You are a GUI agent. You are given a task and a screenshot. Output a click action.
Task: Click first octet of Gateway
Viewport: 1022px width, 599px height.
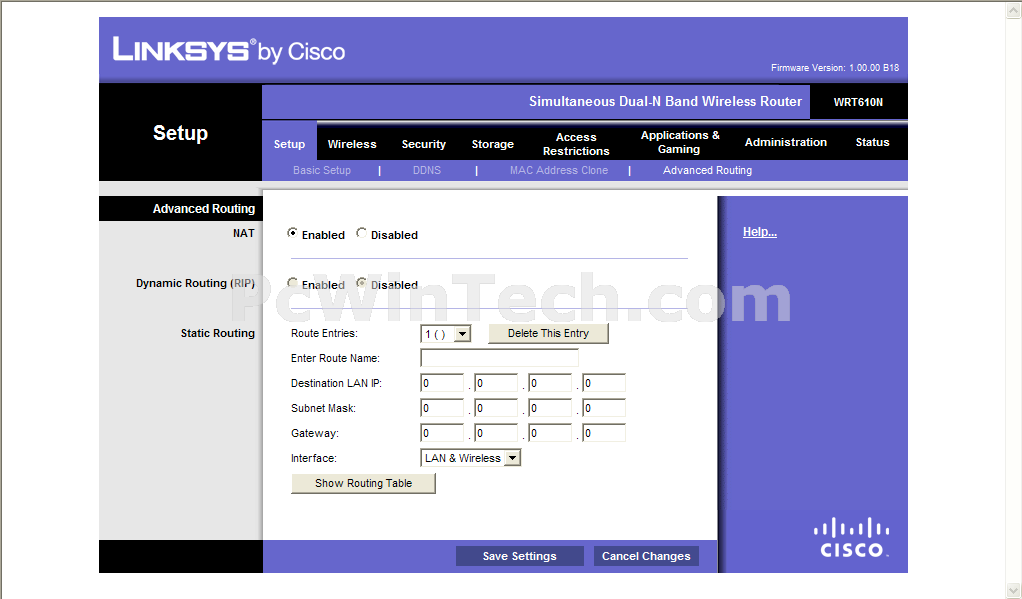(x=442, y=433)
